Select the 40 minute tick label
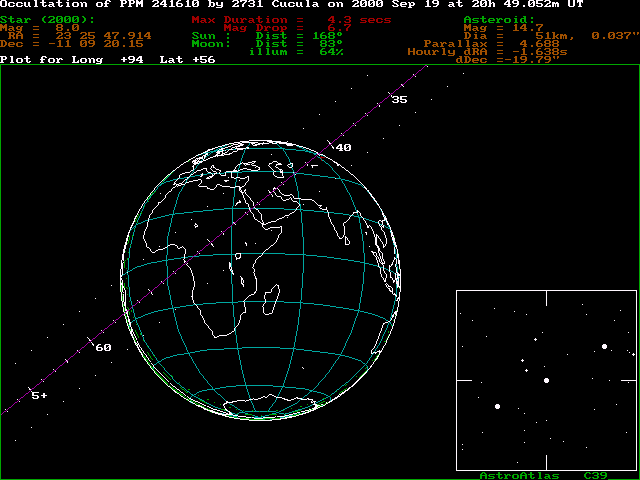 343,148
